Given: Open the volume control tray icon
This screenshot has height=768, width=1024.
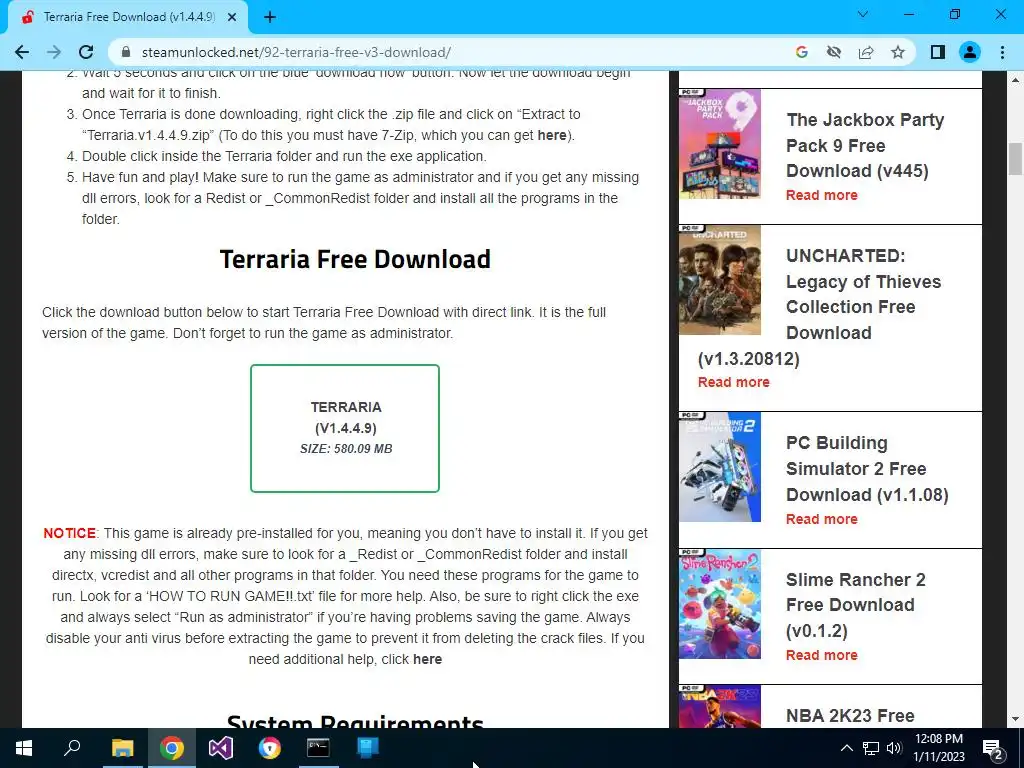Looking at the screenshot, I should pyautogui.click(x=894, y=748).
